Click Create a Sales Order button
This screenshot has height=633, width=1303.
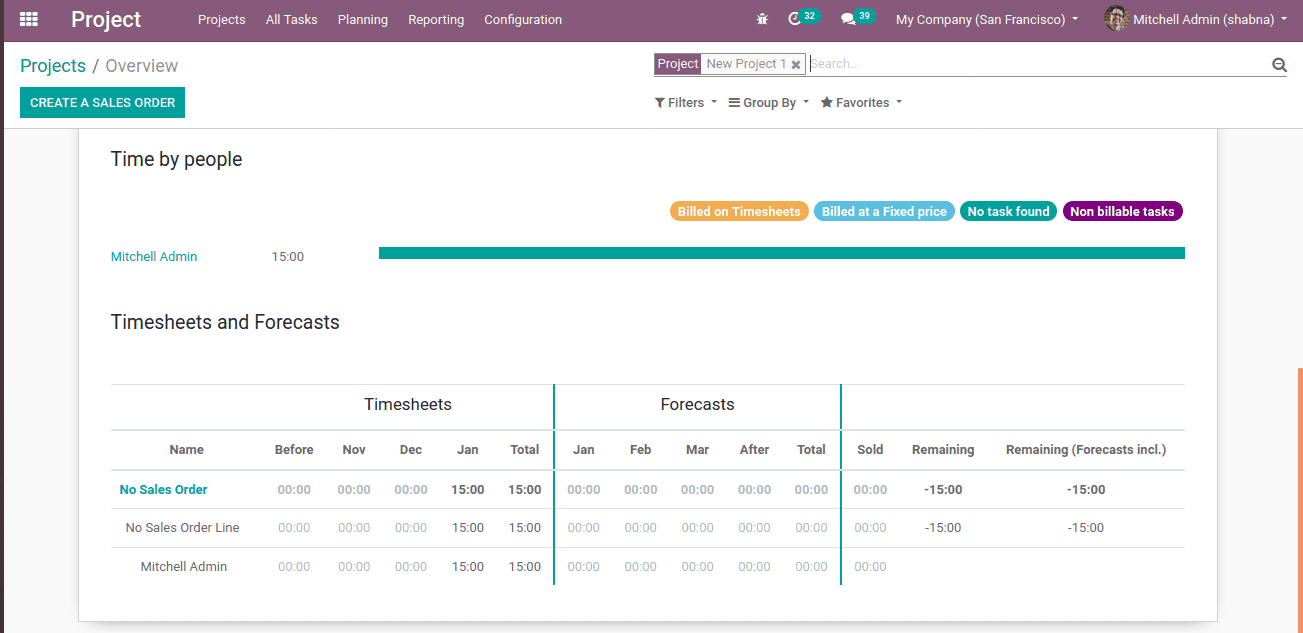[x=102, y=102]
